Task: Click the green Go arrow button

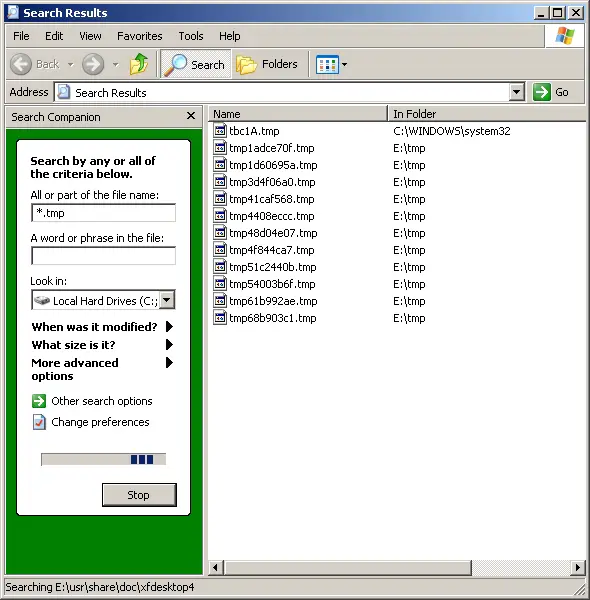Action: coord(541,92)
